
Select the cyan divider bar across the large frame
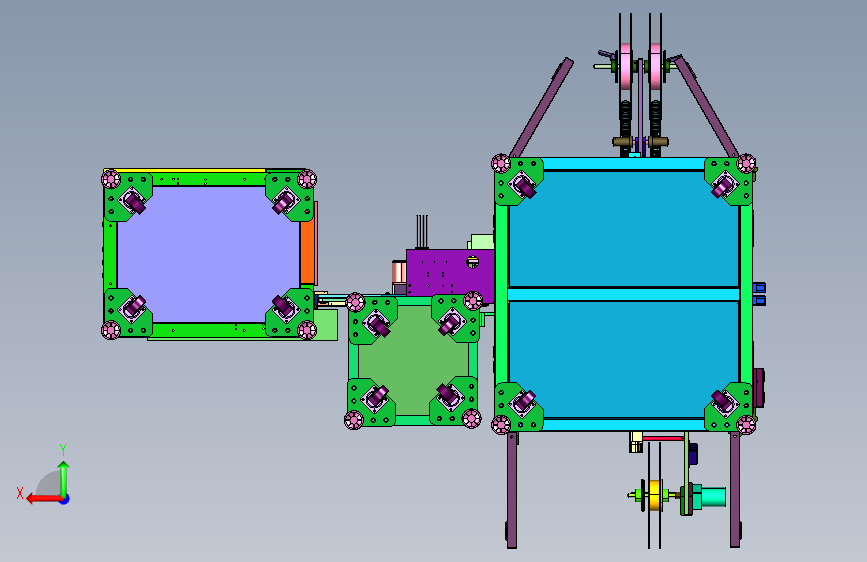point(624,294)
